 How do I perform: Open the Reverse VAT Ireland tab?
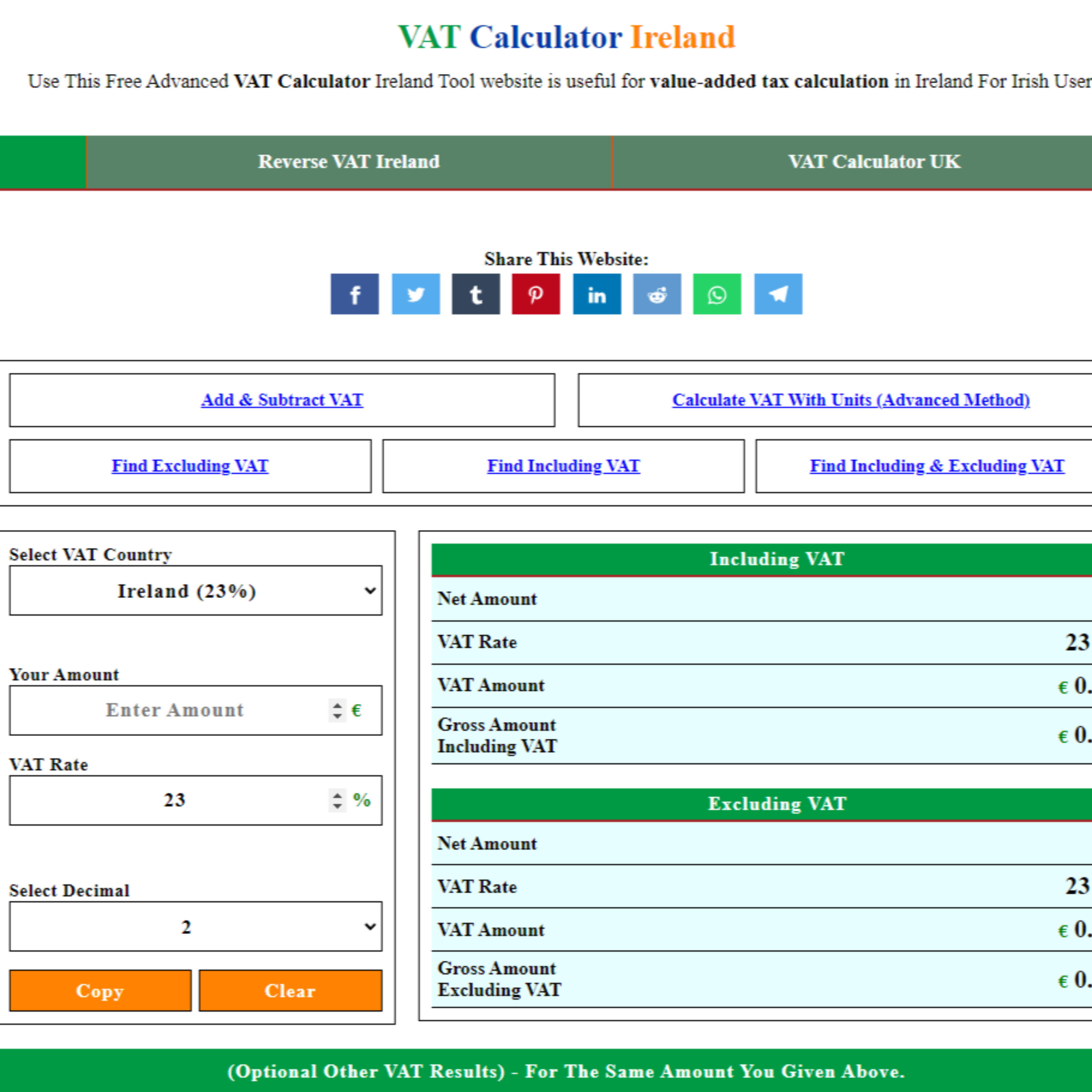click(x=349, y=162)
